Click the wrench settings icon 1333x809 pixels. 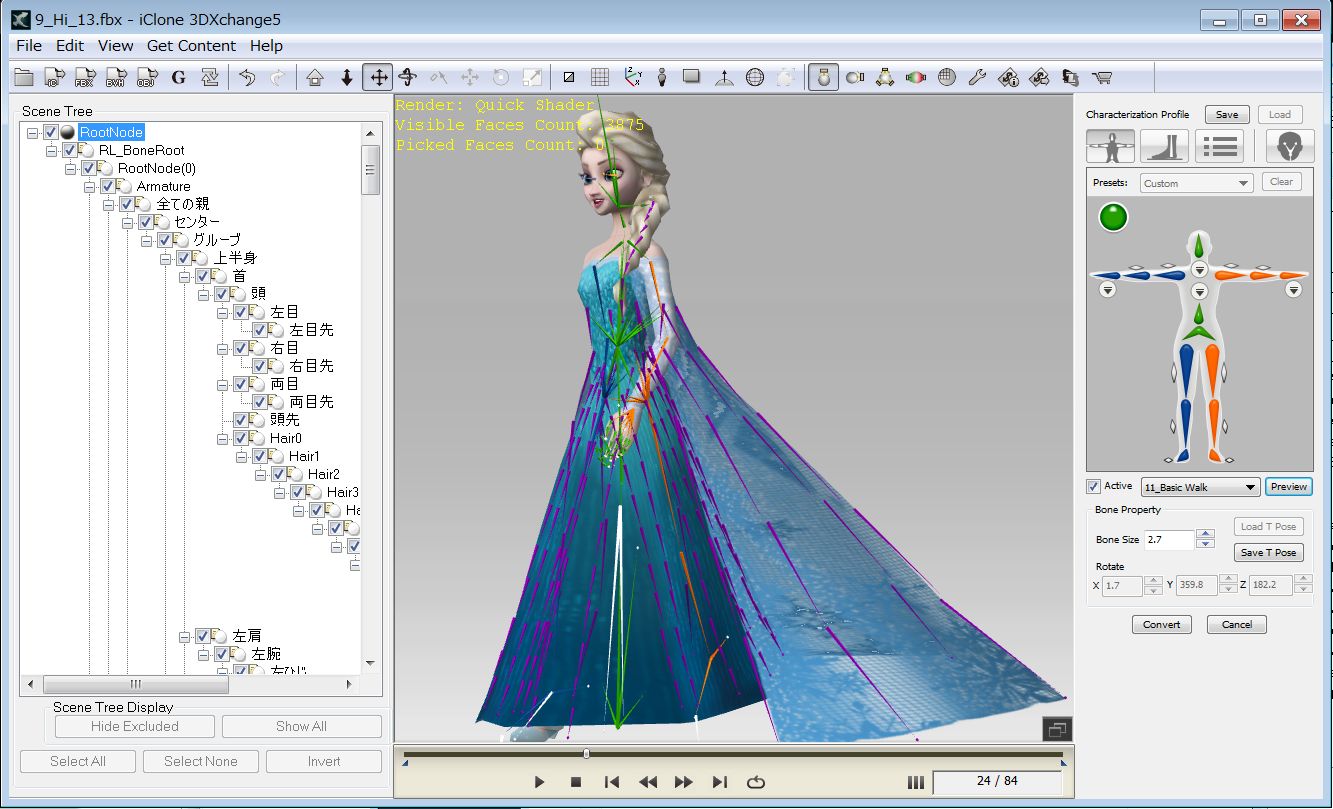[978, 77]
